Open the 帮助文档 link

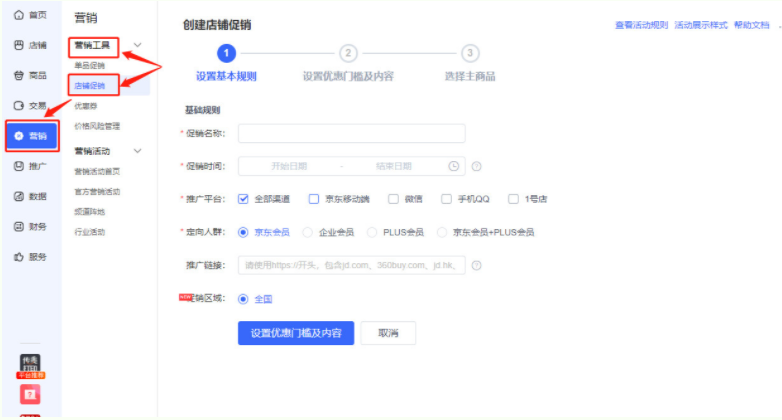(752, 25)
